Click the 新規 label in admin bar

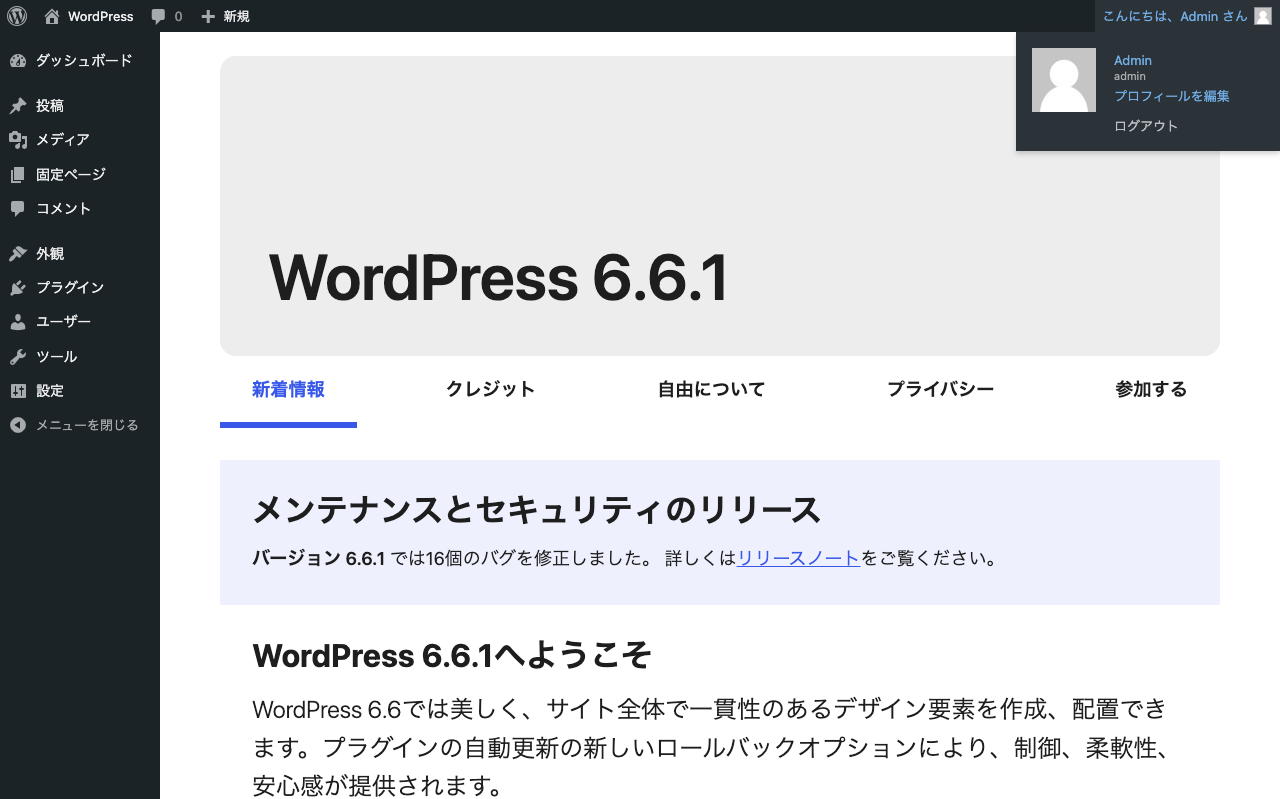(237, 16)
